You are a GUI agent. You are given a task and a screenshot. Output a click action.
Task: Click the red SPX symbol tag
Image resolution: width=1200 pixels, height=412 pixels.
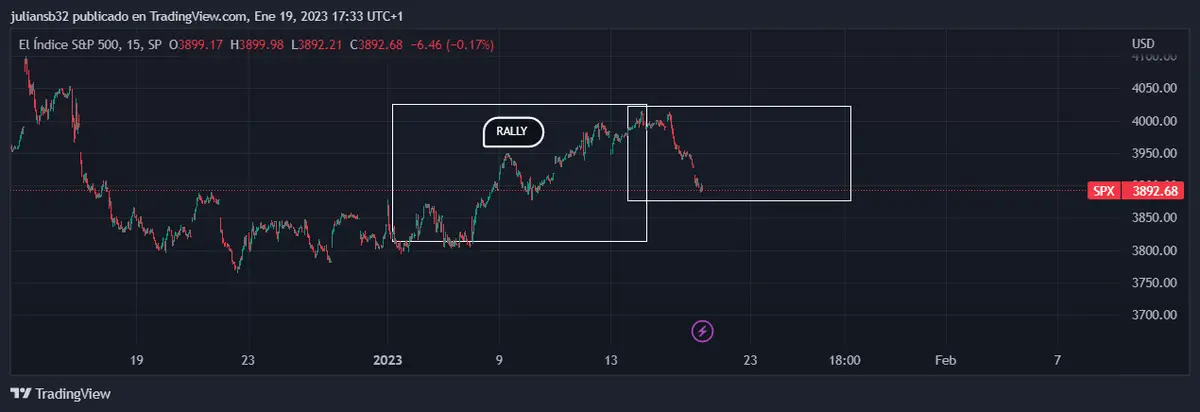[x=1102, y=190]
